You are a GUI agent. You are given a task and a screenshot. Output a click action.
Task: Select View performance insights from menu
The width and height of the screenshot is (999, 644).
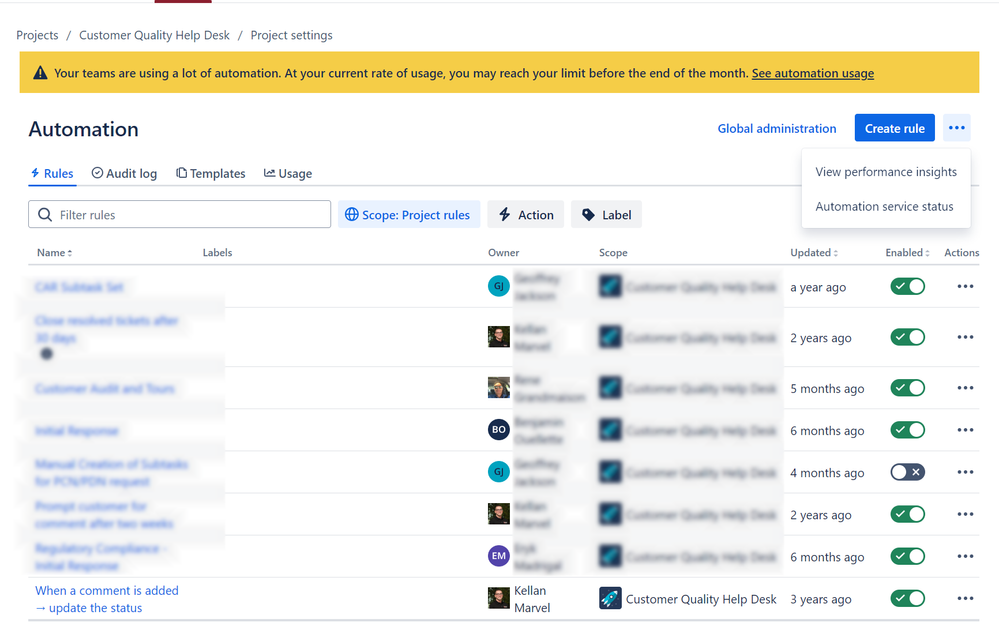886,172
